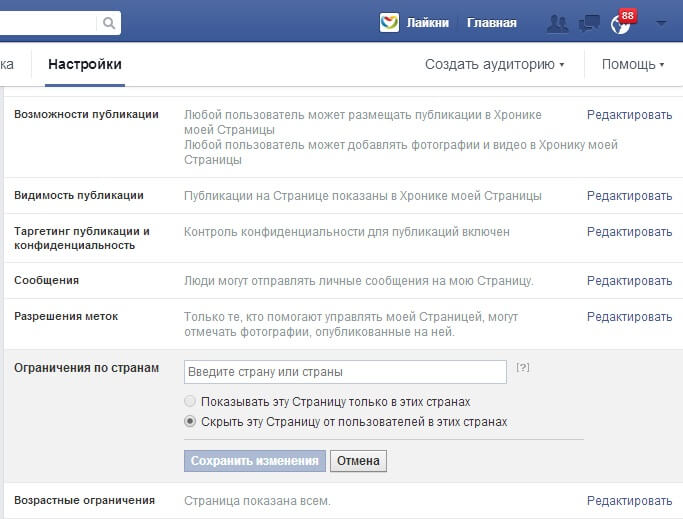The width and height of the screenshot is (683, 519).
Task: Click the [?] help icon for country restrictions
Action: [x=522, y=368]
